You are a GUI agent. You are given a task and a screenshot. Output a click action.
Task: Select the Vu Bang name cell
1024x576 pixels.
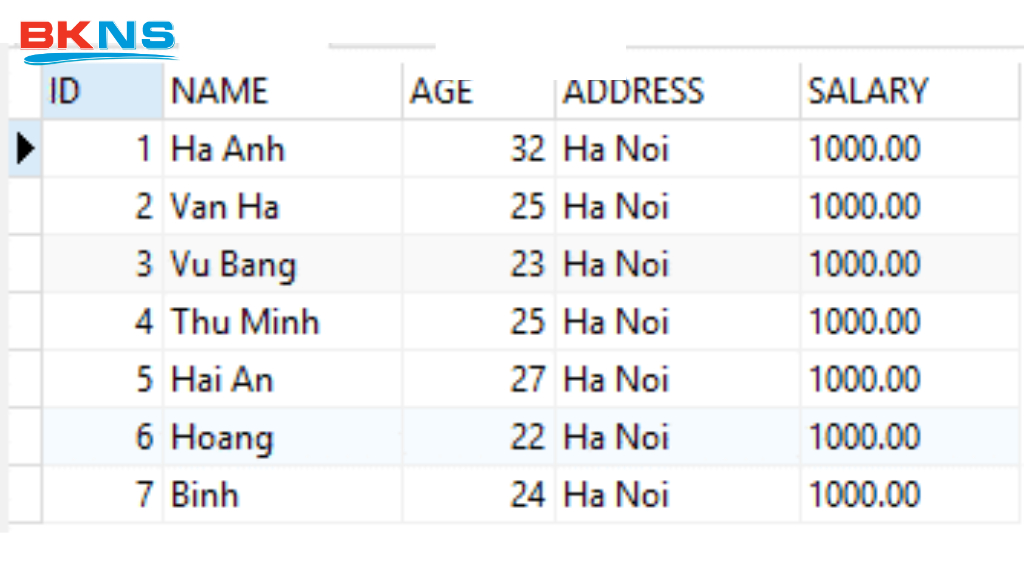[281, 265]
